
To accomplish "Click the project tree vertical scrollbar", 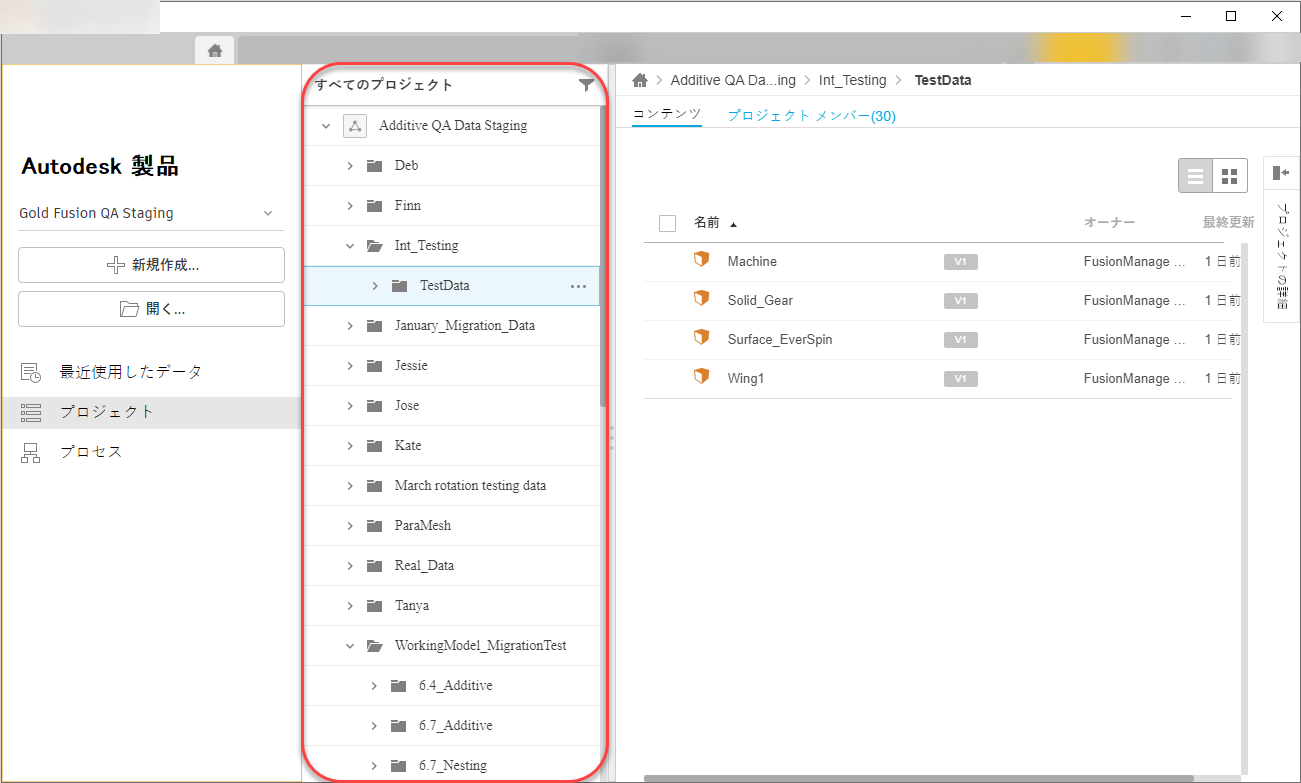I will [x=603, y=256].
